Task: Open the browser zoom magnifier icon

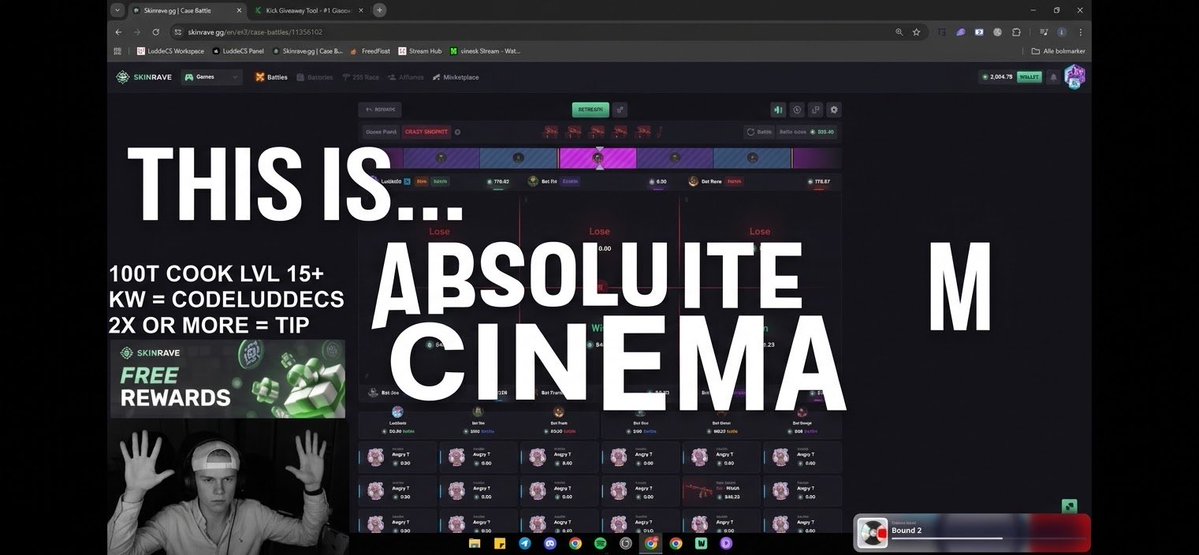Action: tap(898, 32)
